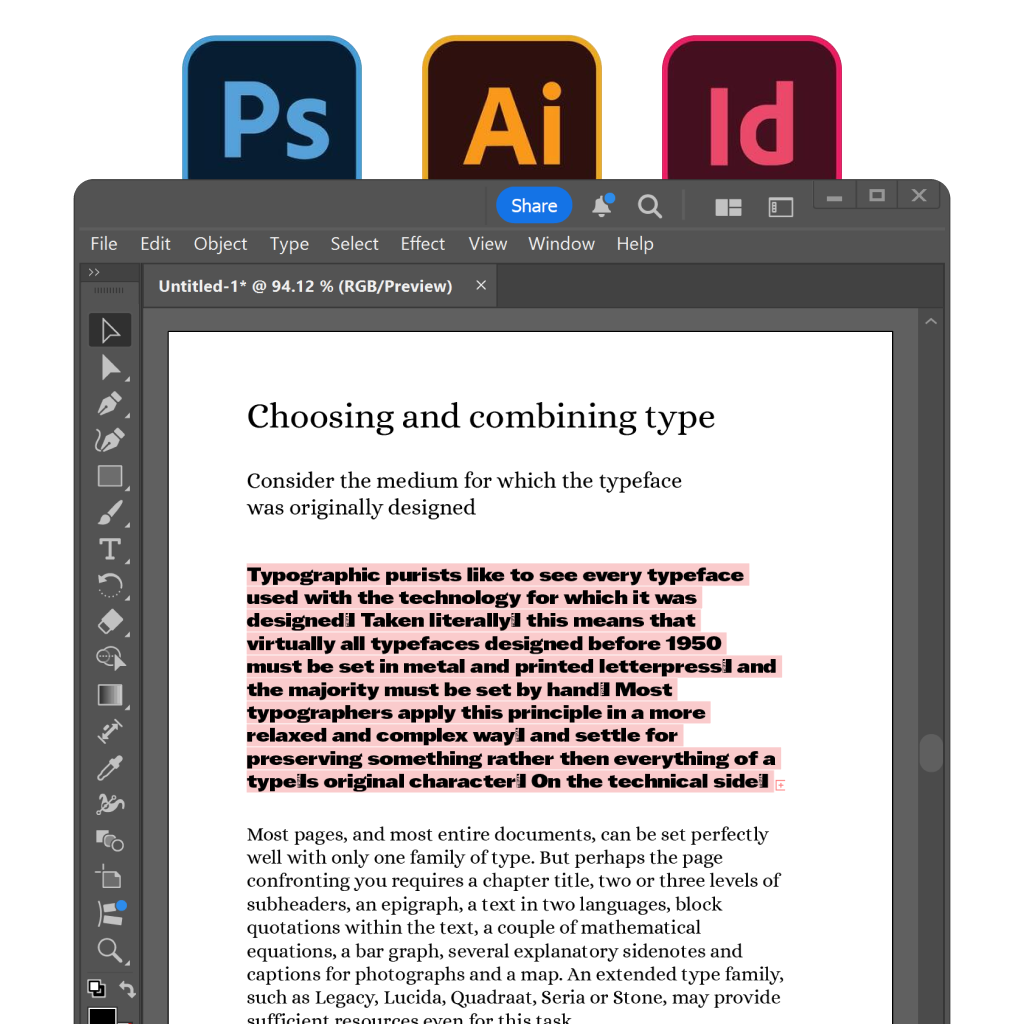Reset to default fill and stroke

[97, 989]
